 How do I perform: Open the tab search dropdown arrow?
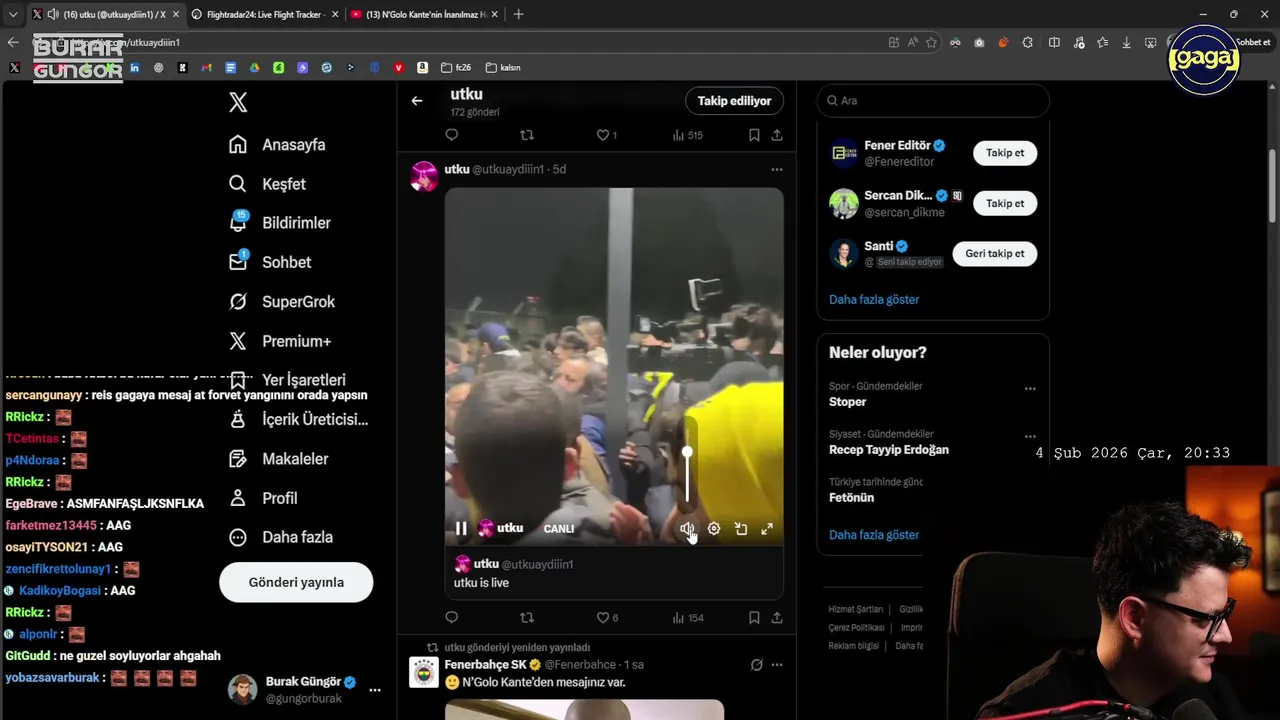(12, 14)
